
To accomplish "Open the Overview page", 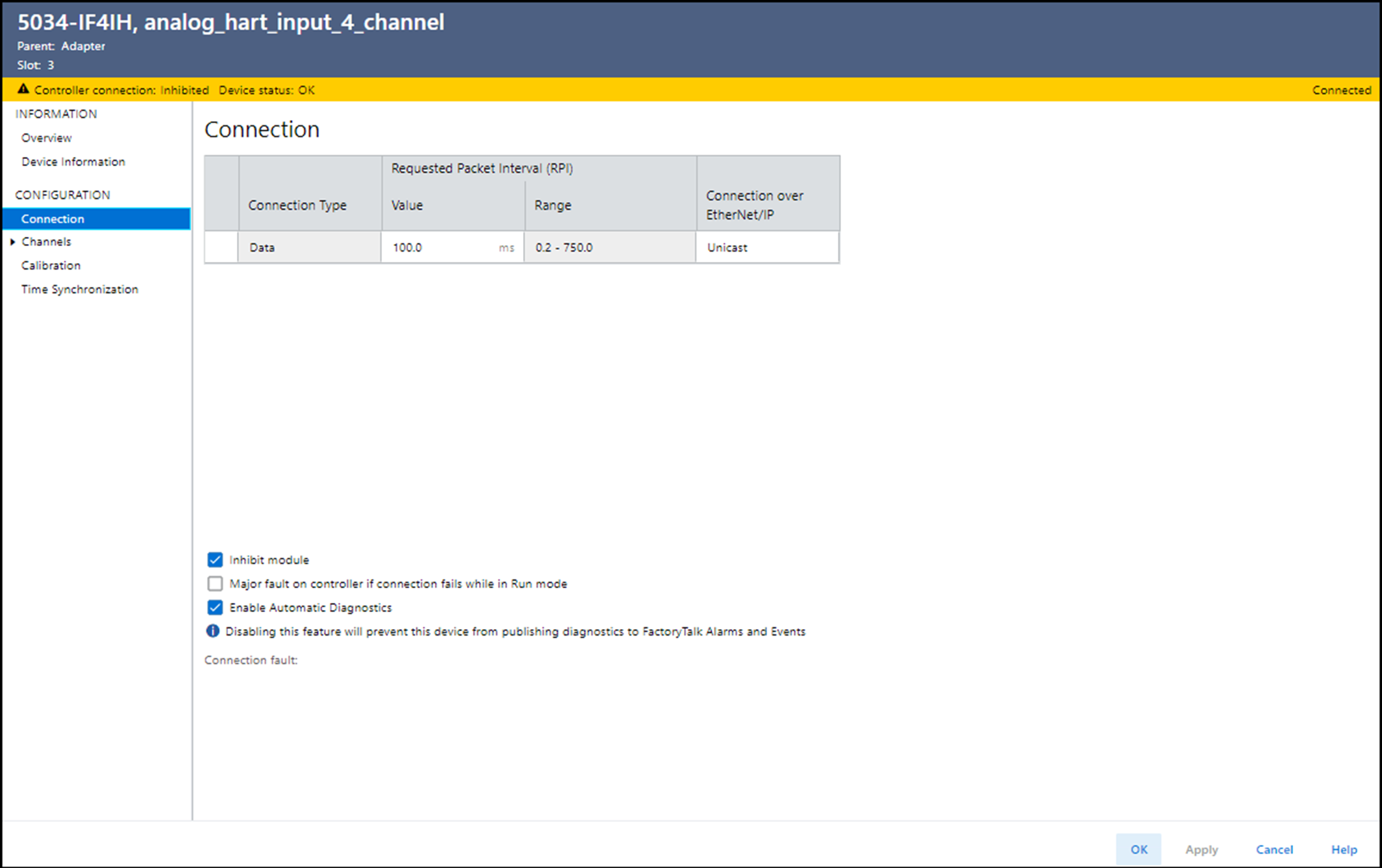I will (x=46, y=138).
